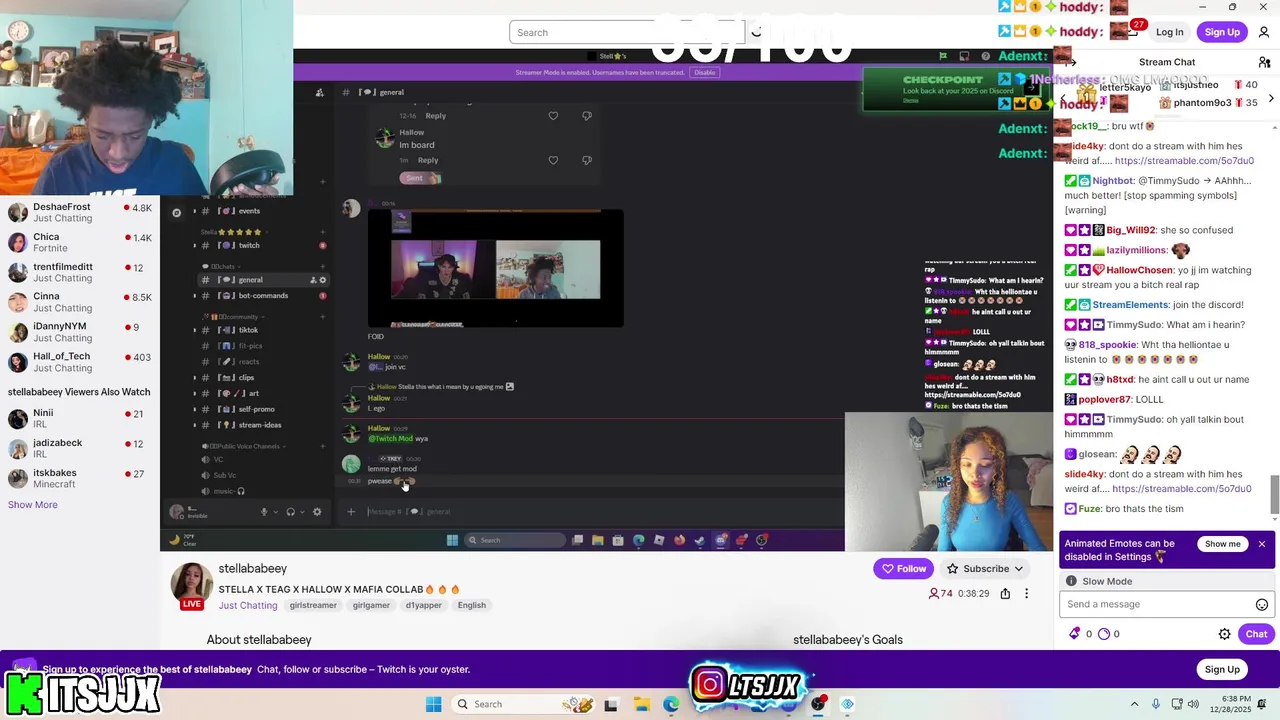Image resolution: width=1280 pixels, height=720 pixels.
Task: Toggle Discord headphone deafen in stream
Action: click(x=290, y=512)
